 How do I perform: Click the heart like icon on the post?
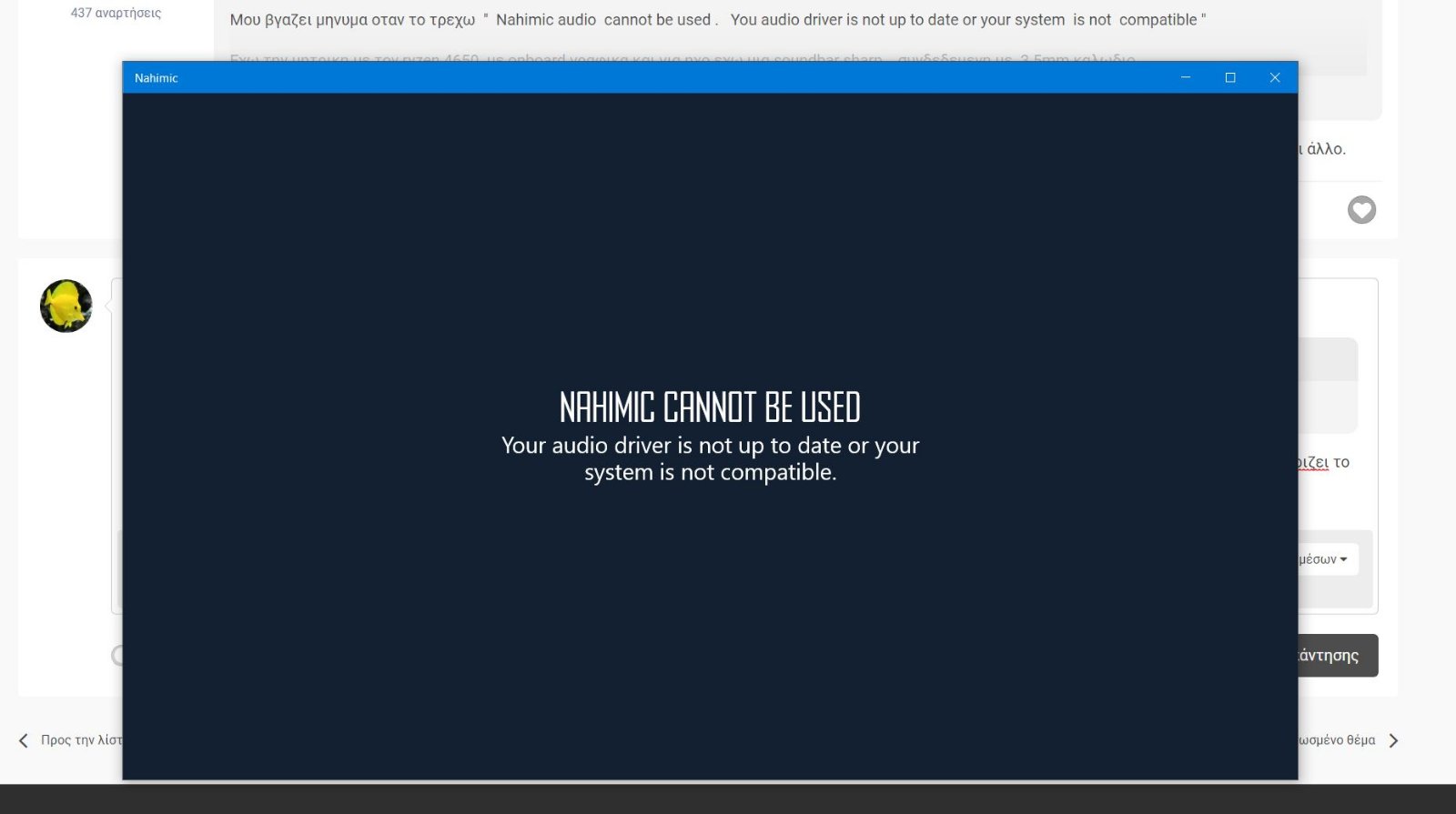coord(1361,210)
